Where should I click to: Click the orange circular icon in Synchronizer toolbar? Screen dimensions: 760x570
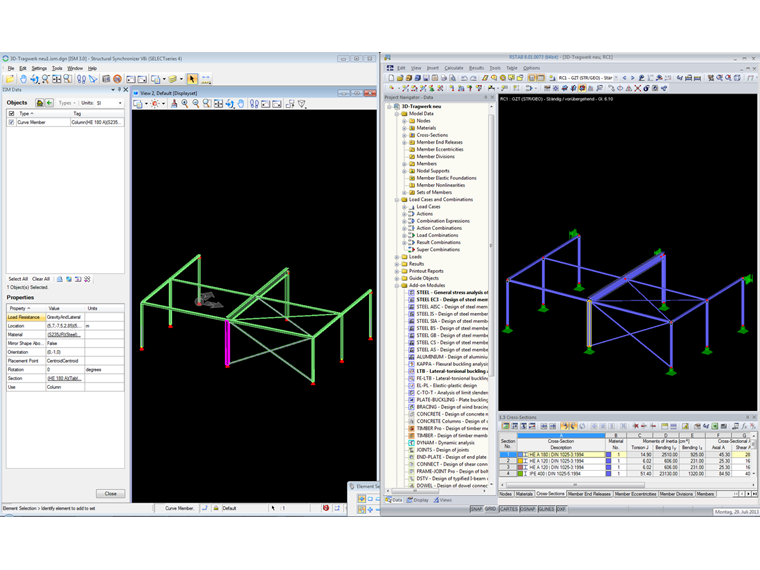click(117, 79)
